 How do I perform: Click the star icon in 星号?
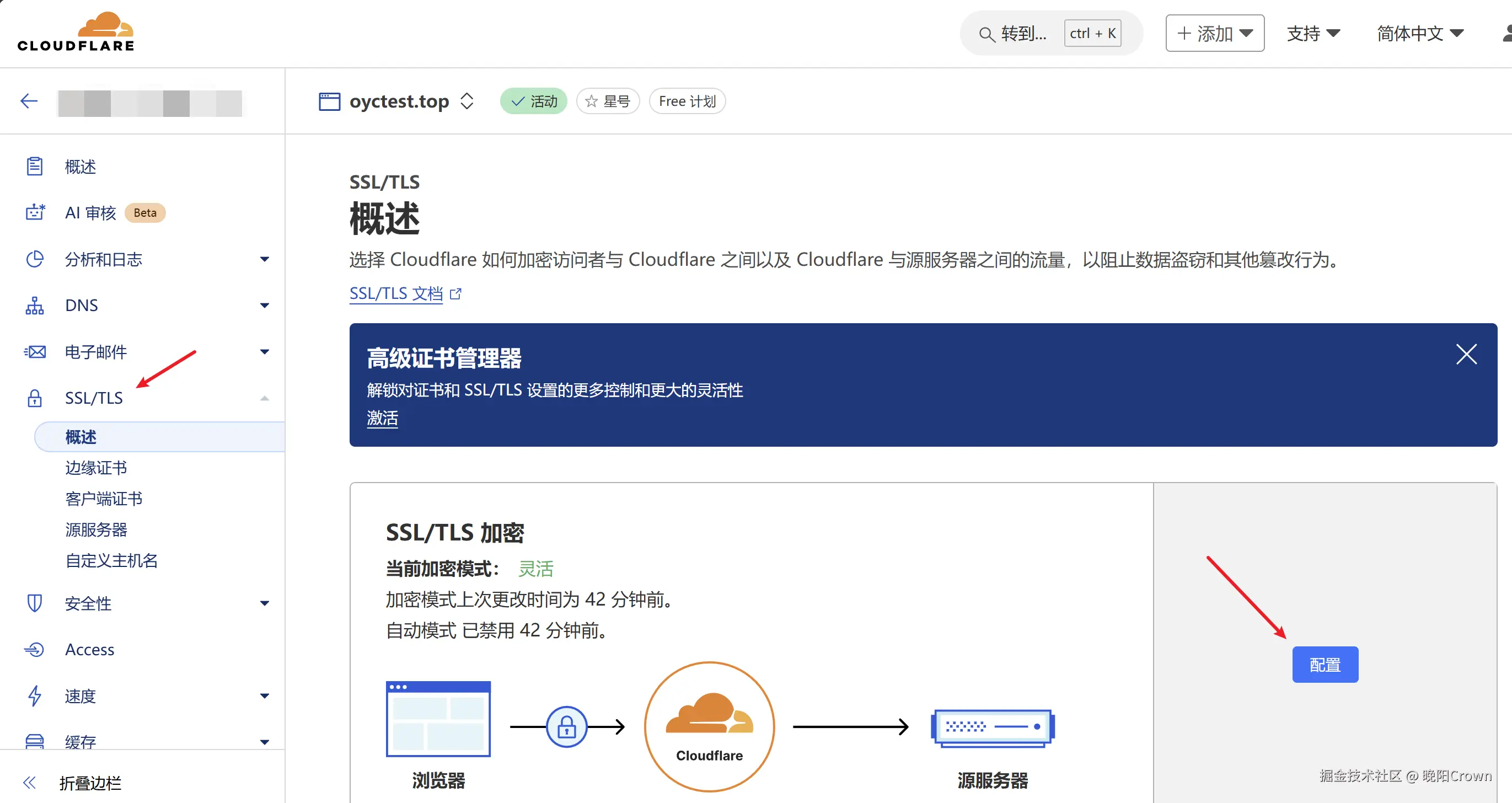(x=591, y=101)
